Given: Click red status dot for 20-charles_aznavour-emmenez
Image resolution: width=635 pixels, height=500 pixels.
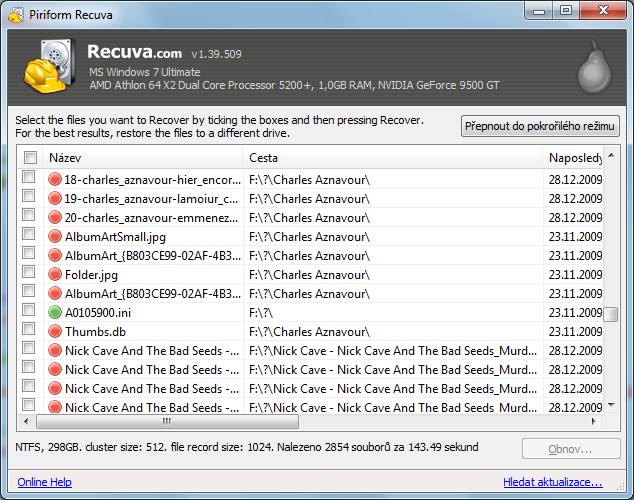Looking at the screenshot, I should 55,217.
